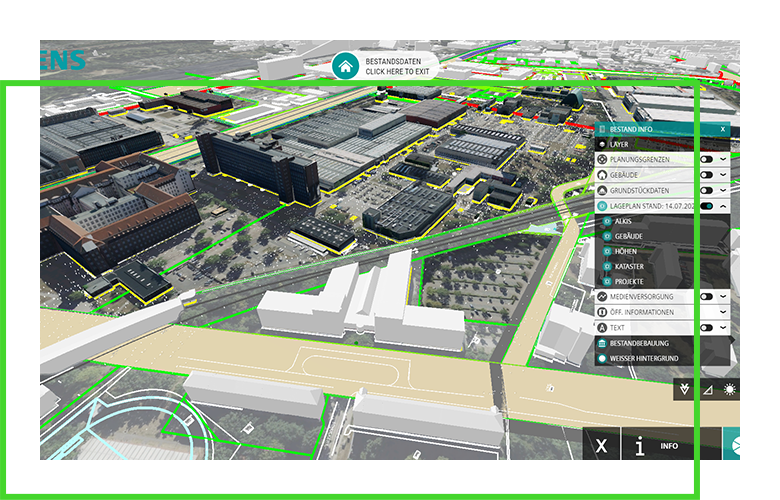Toggle the Planungsgrenzen layer switch
780x500 pixels.
click(706, 160)
